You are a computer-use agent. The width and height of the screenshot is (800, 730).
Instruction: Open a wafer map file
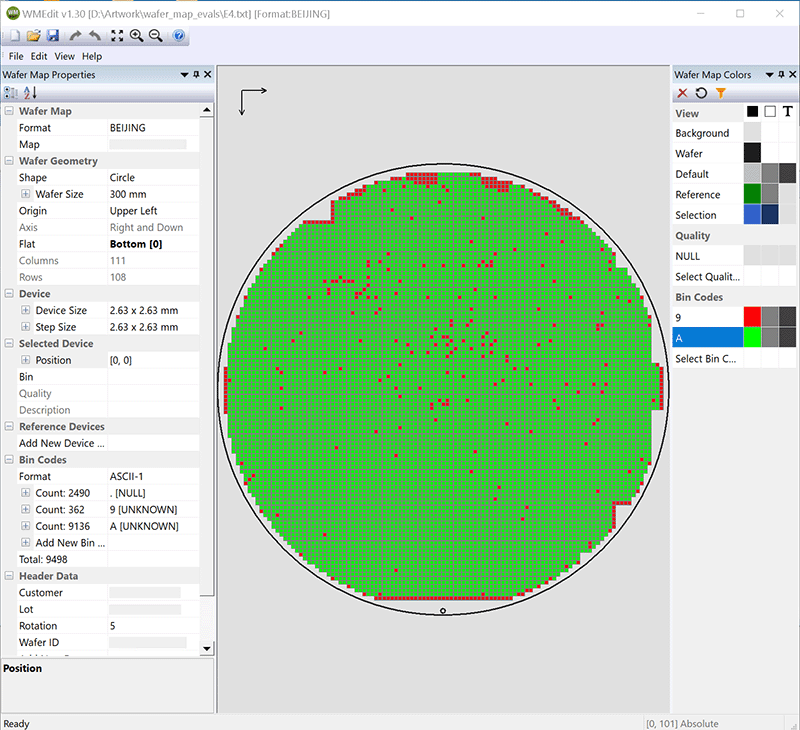[34, 36]
